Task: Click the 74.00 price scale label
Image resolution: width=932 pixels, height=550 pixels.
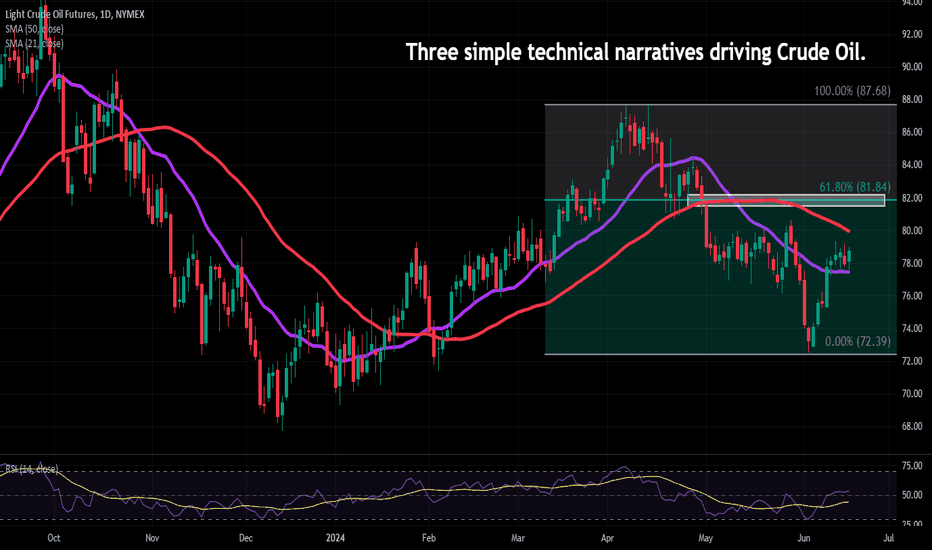Action: point(912,328)
